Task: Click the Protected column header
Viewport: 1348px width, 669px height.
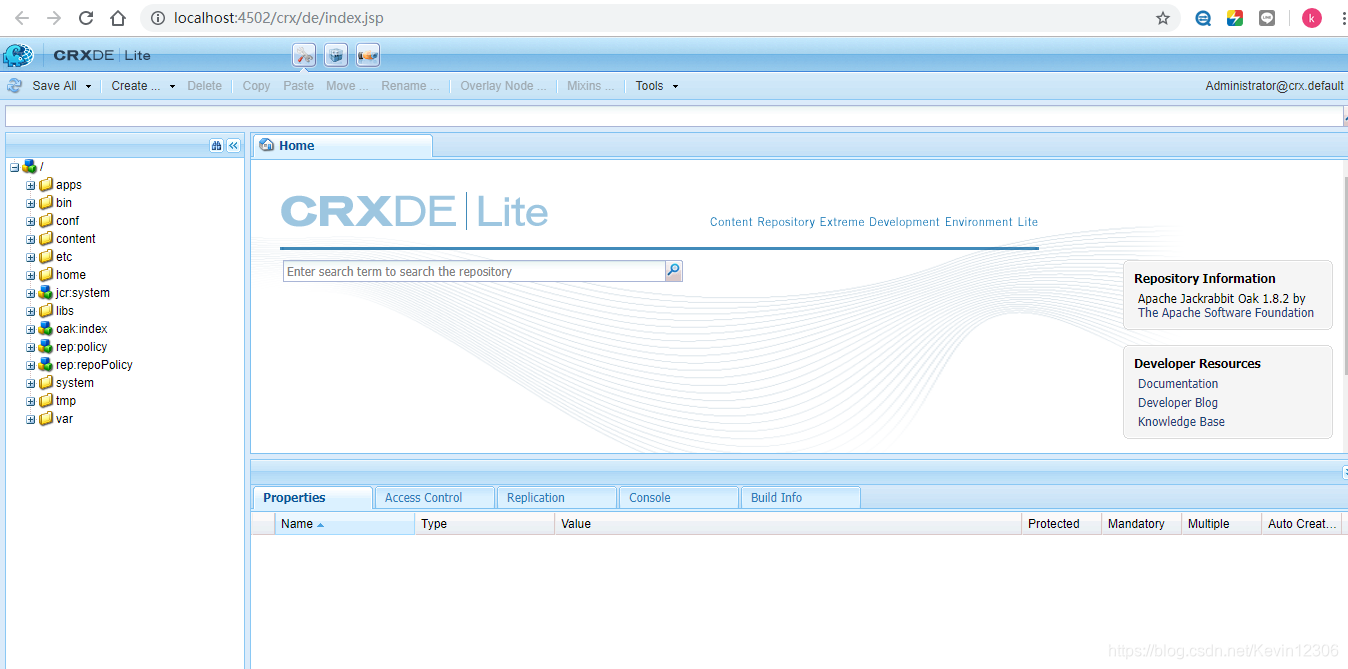Action: click(1062, 524)
